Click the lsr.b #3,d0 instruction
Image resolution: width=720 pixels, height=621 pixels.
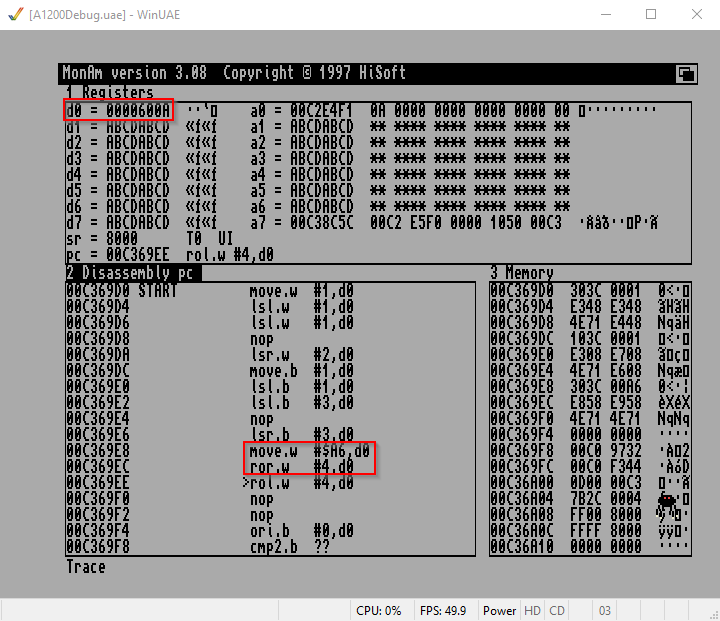(301, 435)
